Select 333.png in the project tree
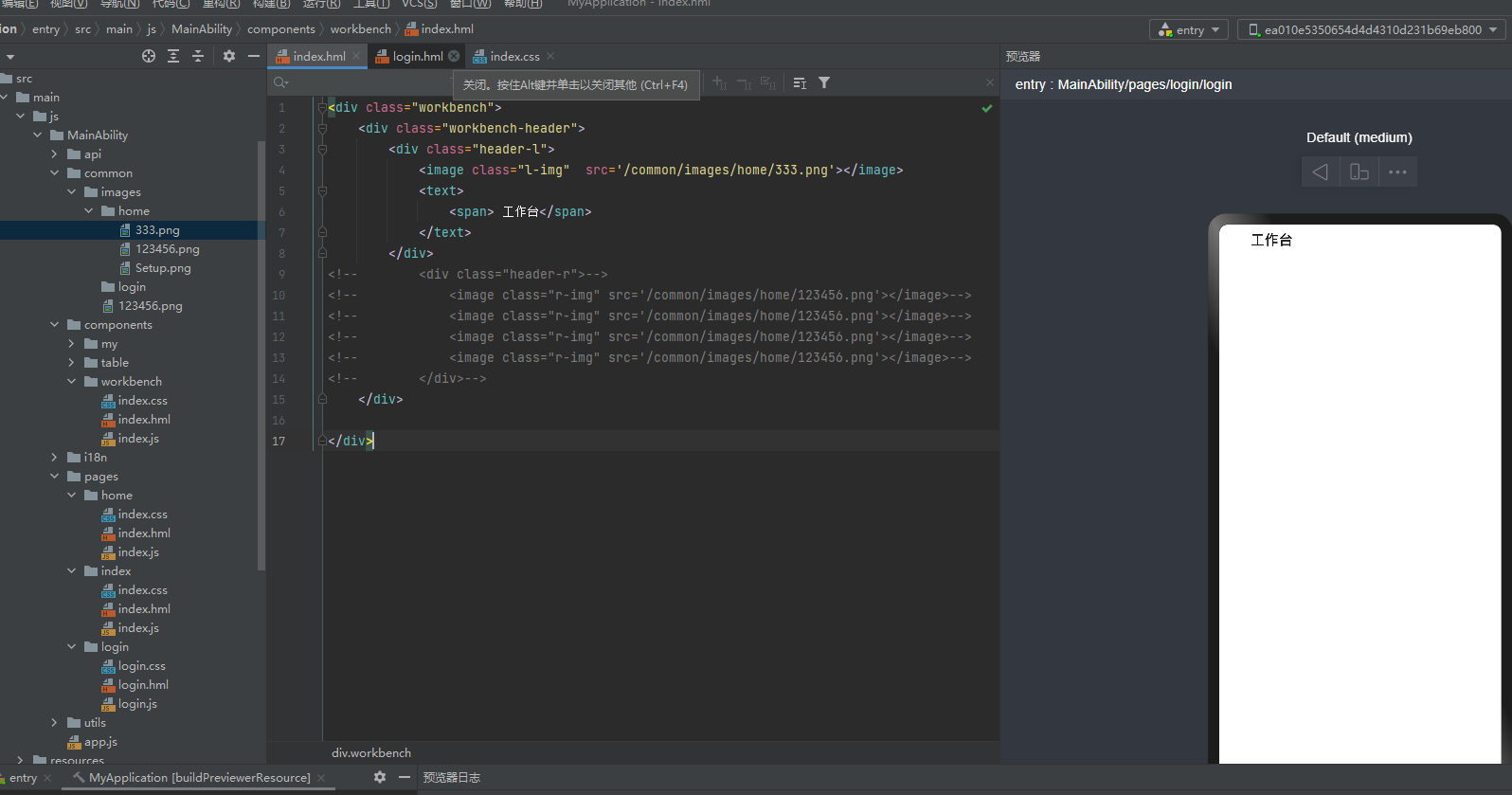1512x795 pixels. pyautogui.click(x=157, y=229)
